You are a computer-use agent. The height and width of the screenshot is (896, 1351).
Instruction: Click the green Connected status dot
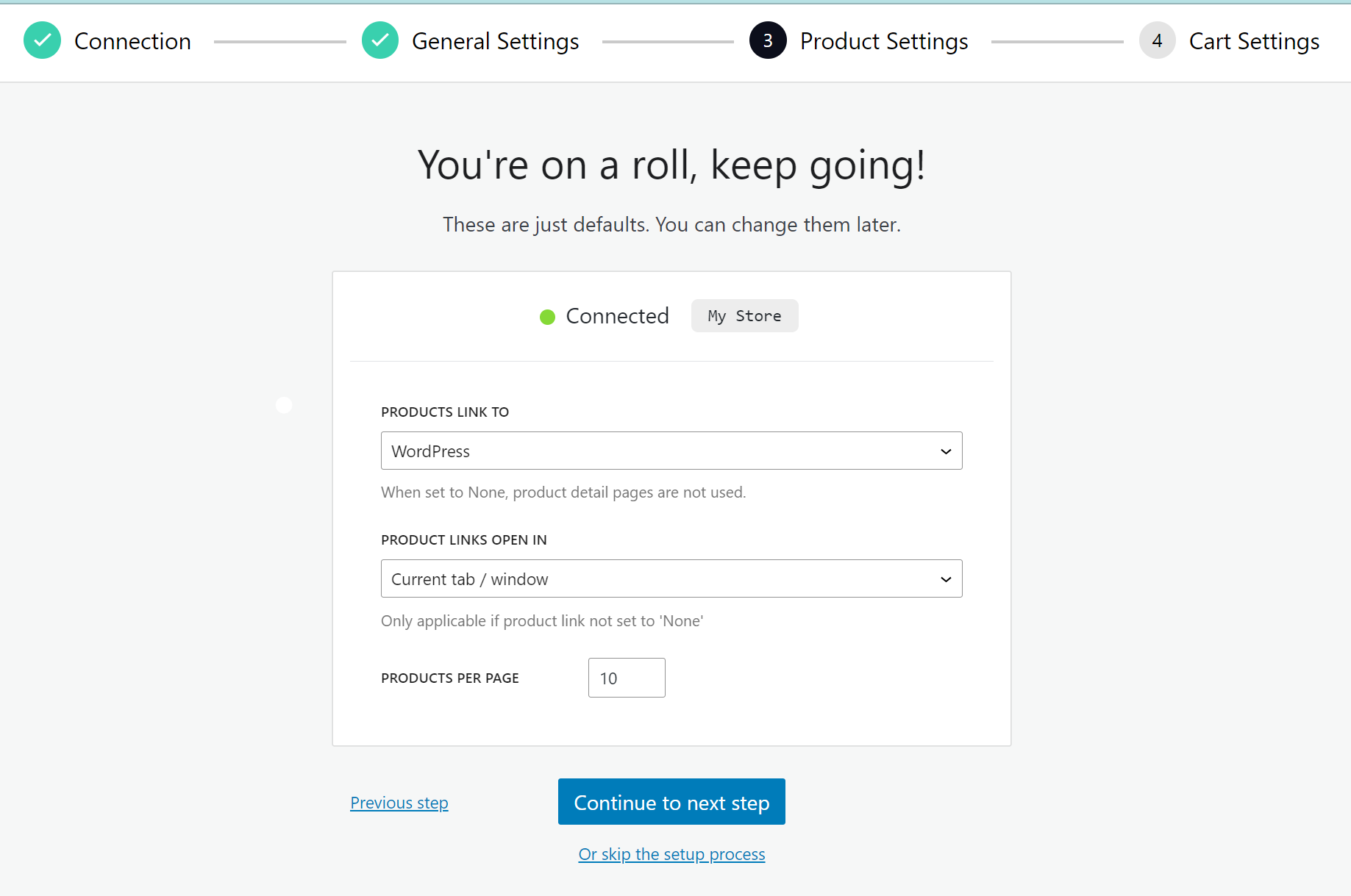547,317
